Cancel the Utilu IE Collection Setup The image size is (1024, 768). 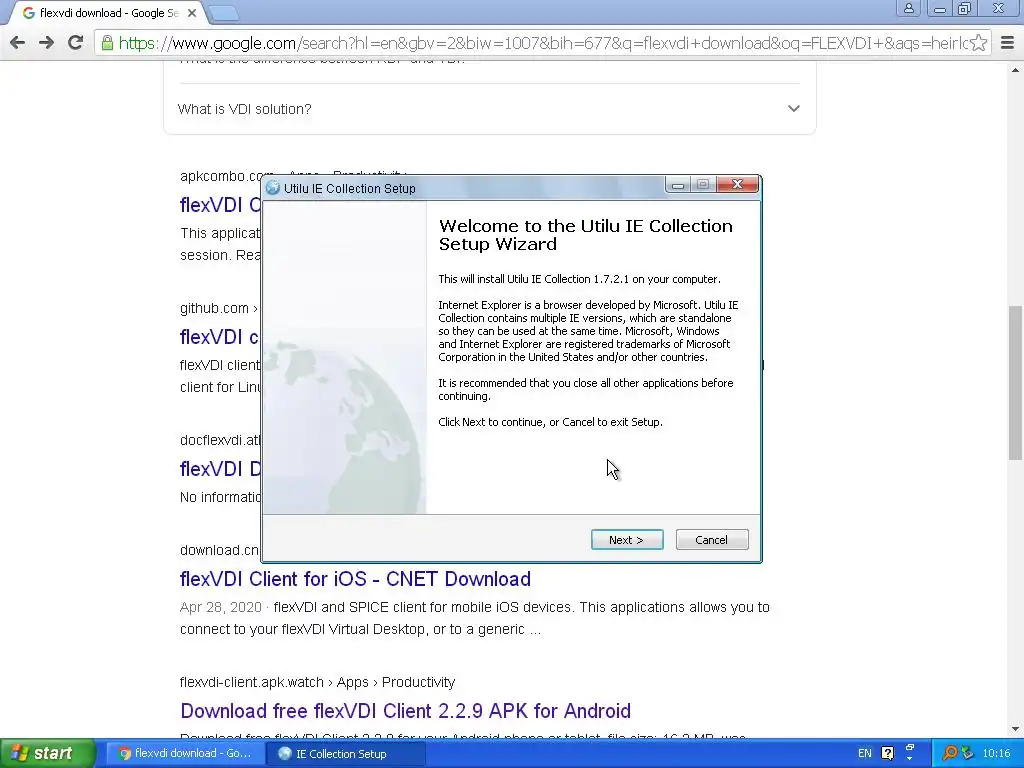click(712, 540)
